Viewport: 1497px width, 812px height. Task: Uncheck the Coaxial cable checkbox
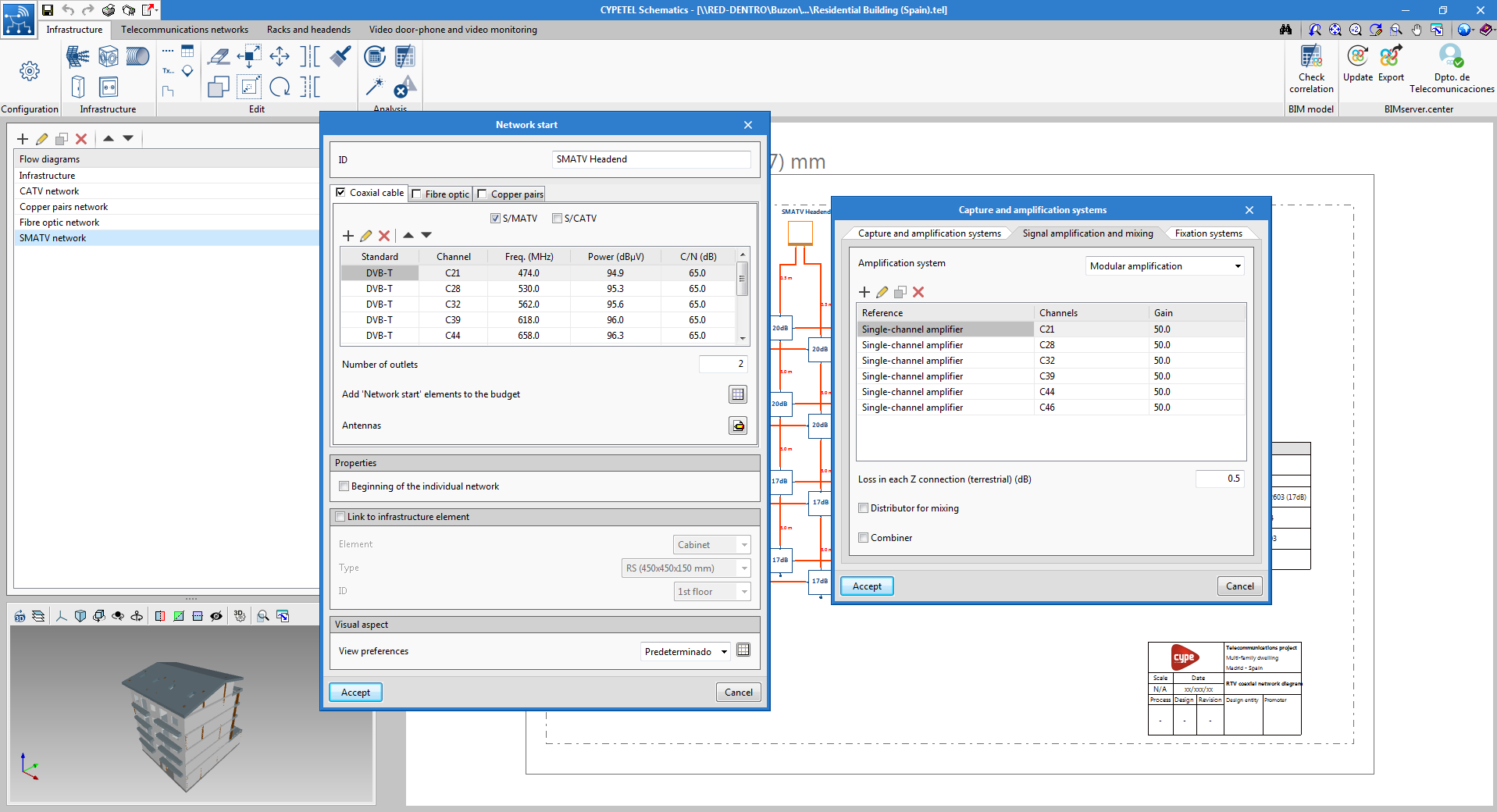pos(340,193)
